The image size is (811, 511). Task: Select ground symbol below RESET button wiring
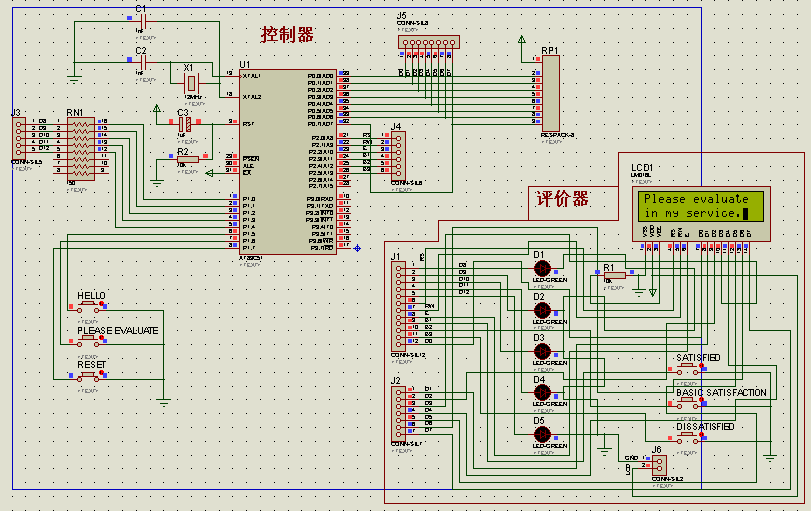click(x=164, y=402)
